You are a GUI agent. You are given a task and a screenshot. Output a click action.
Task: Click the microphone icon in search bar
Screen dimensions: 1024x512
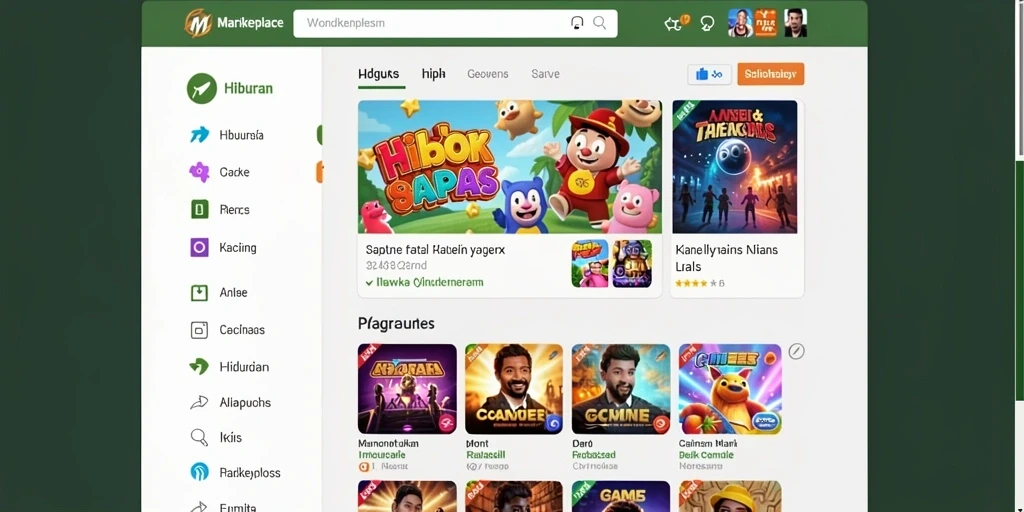[577, 23]
